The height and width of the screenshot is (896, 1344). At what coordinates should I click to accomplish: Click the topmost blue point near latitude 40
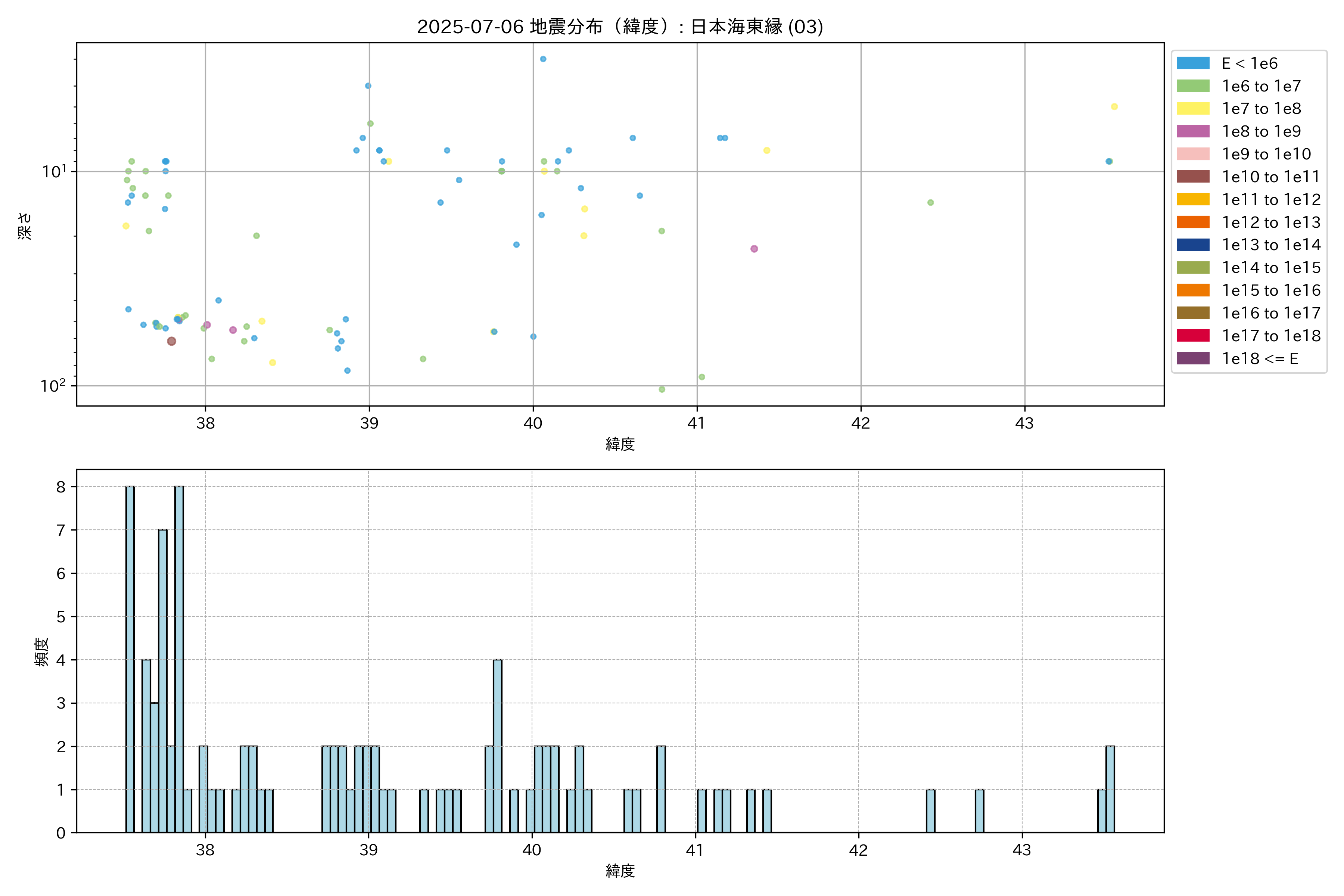pyautogui.click(x=543, y=59)
